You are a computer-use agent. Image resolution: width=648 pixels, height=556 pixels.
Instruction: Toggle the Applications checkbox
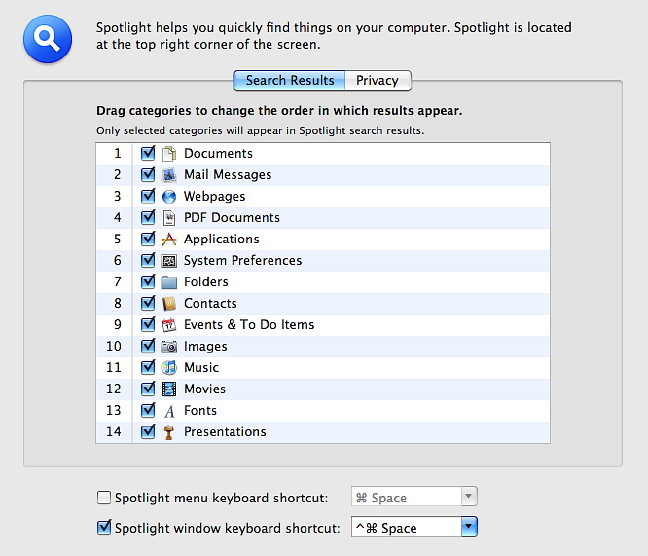[148, 239]
